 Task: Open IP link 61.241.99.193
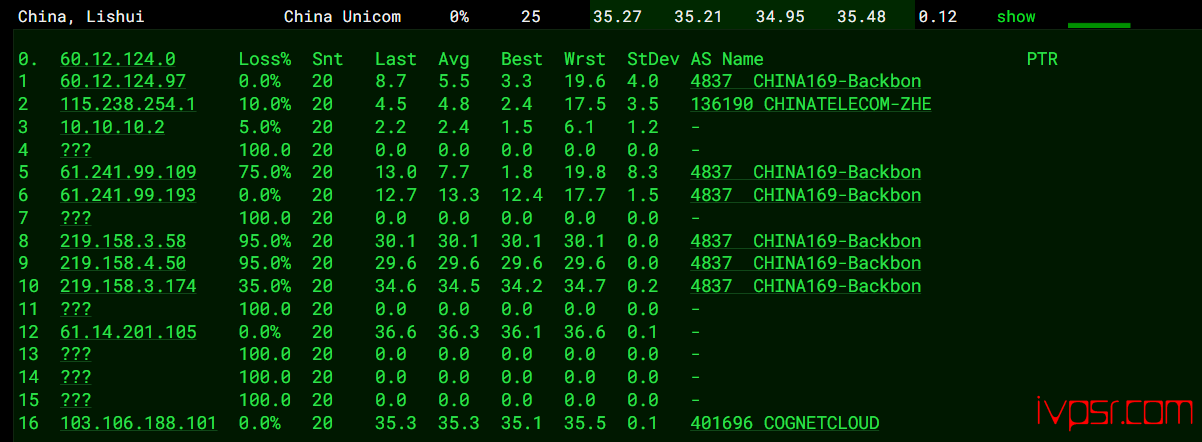[x=128, y=195]
